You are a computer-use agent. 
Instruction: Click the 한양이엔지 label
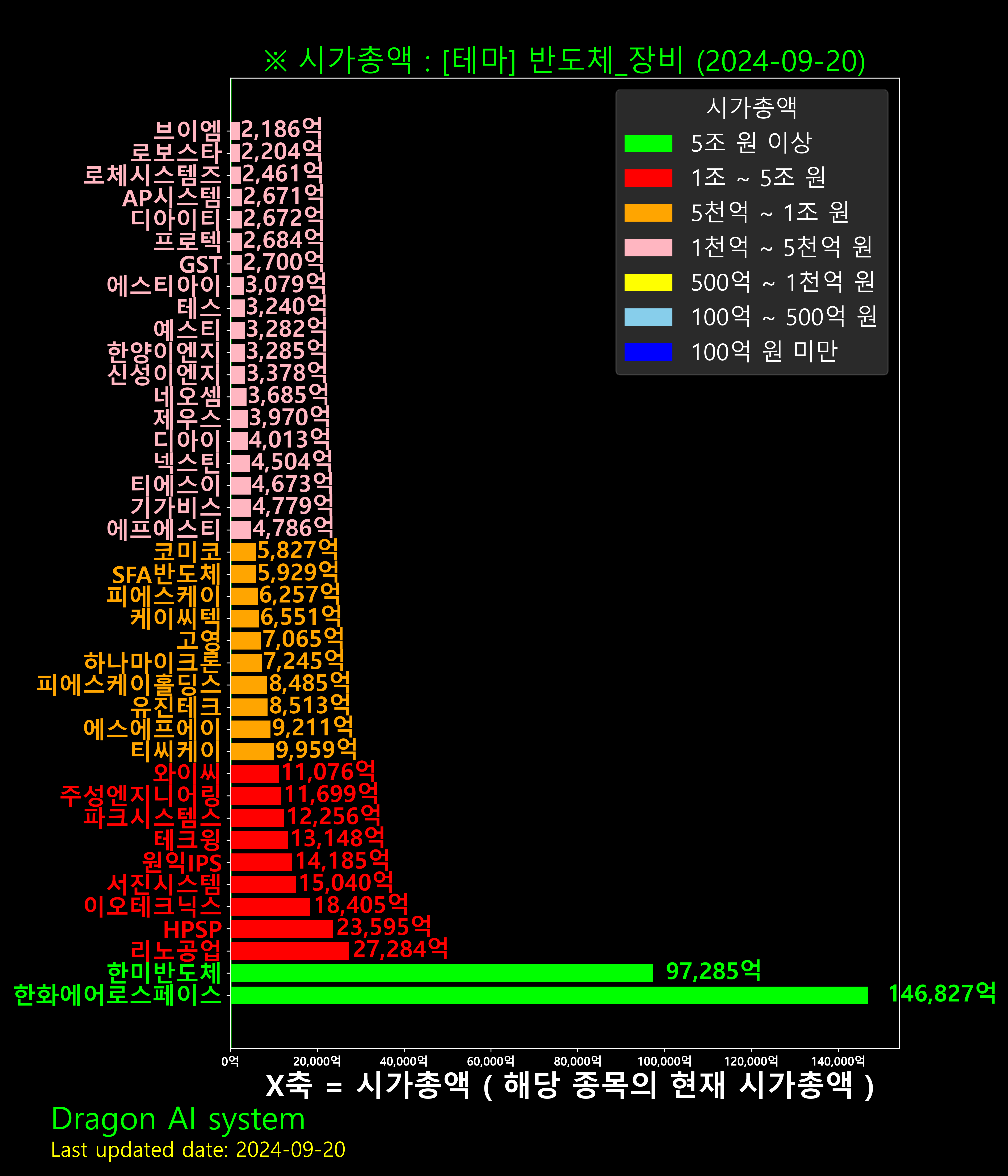click(x=164, y=352)
